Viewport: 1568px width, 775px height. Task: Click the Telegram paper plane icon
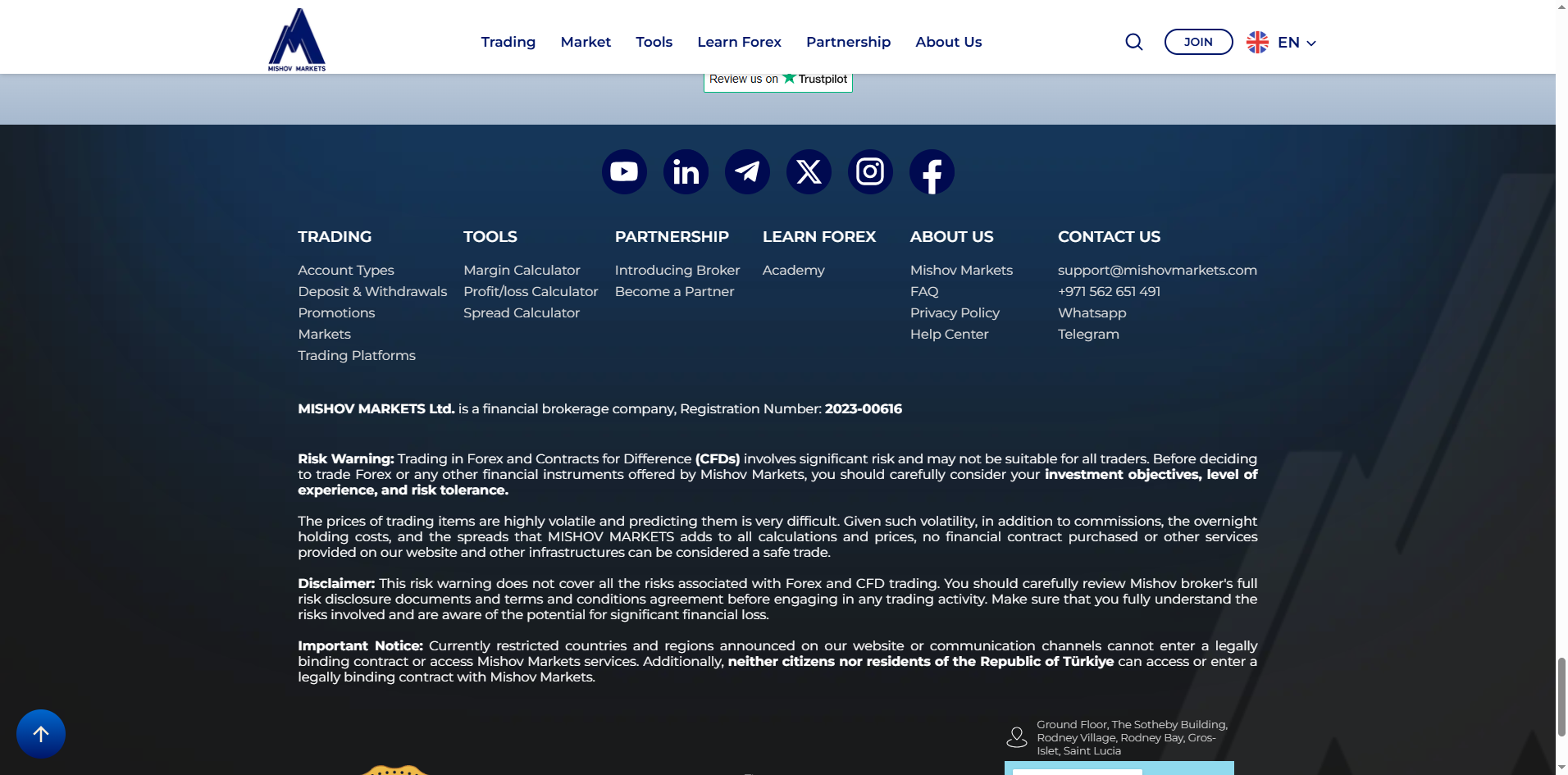[747, 172]
